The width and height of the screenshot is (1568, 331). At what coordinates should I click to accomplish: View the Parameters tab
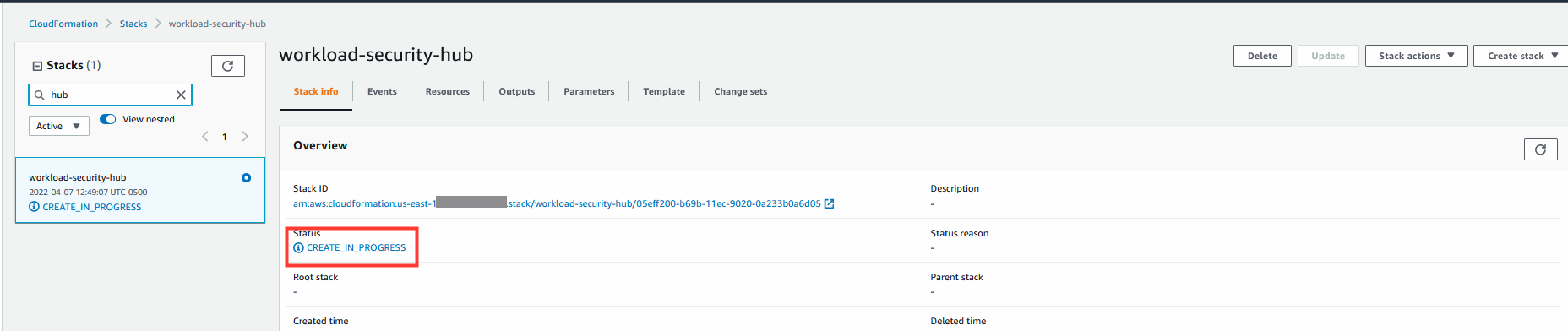[589, 91]
